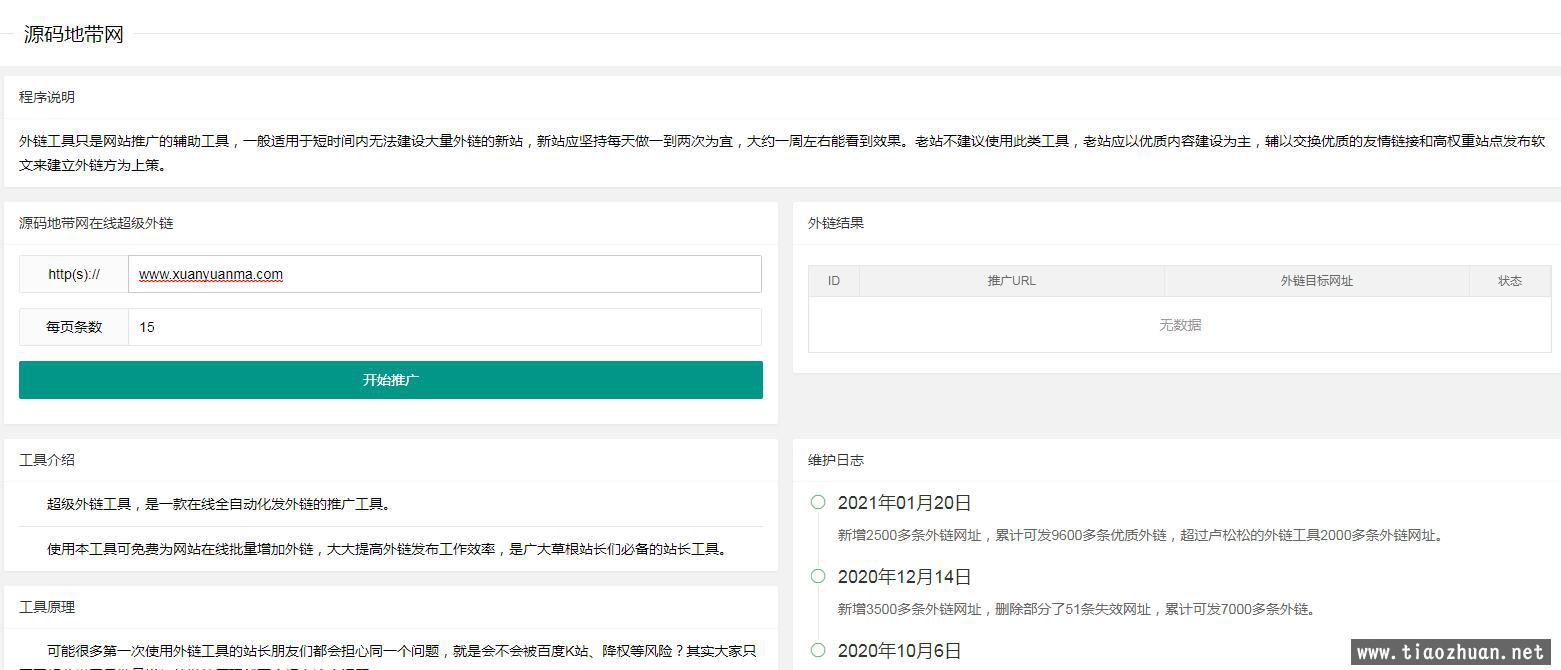This screenshot has width=1561, height=670.
Task: Click the http(s):// prefix label
Action: [74, 274]
